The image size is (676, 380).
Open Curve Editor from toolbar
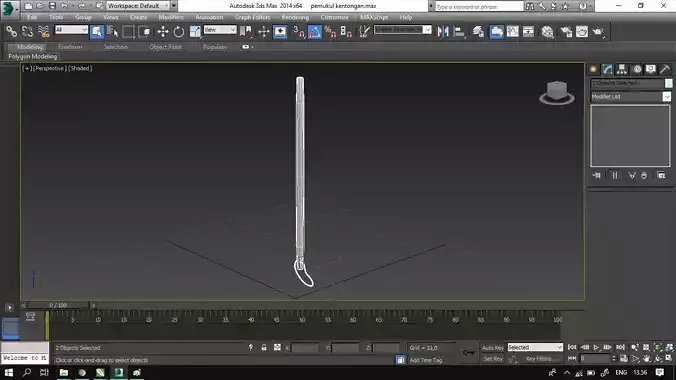[513, 31]
